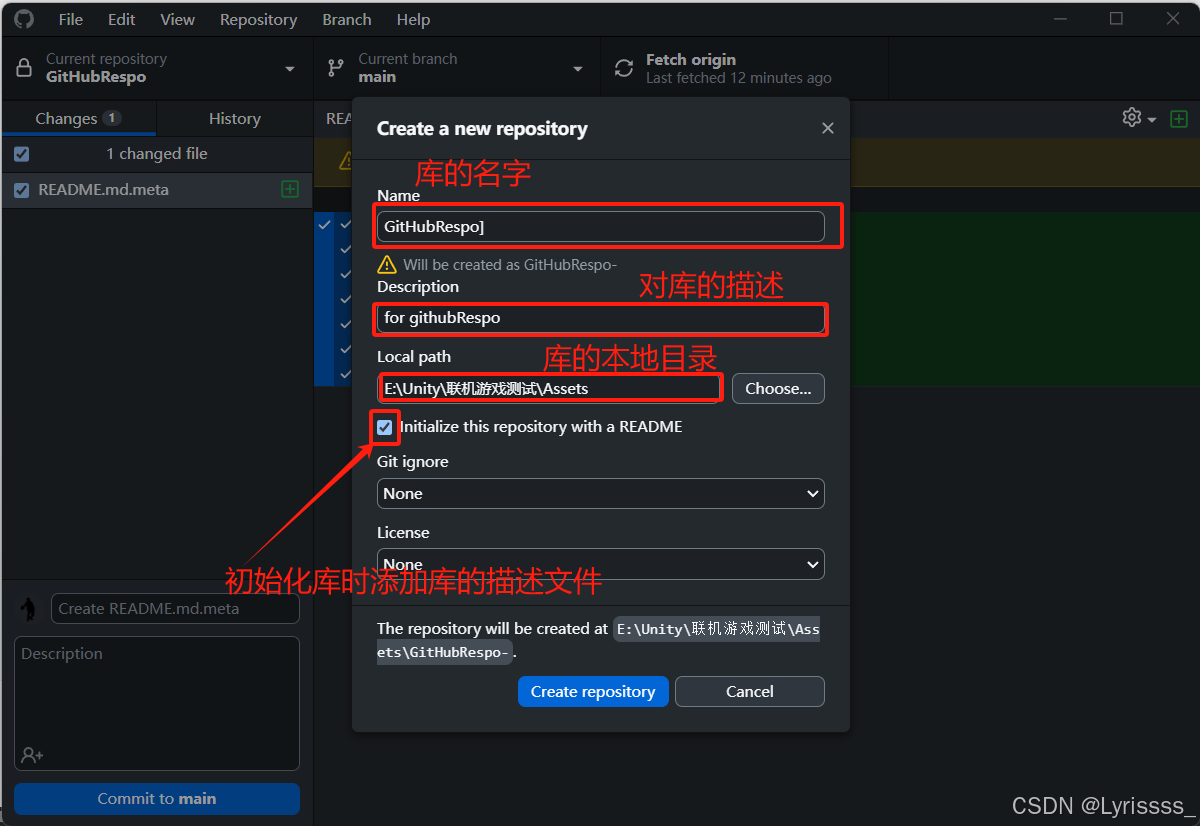1200x826 pixels.
Task: Click the GitHub logo icon in the title bar
Action: (24, 19)
